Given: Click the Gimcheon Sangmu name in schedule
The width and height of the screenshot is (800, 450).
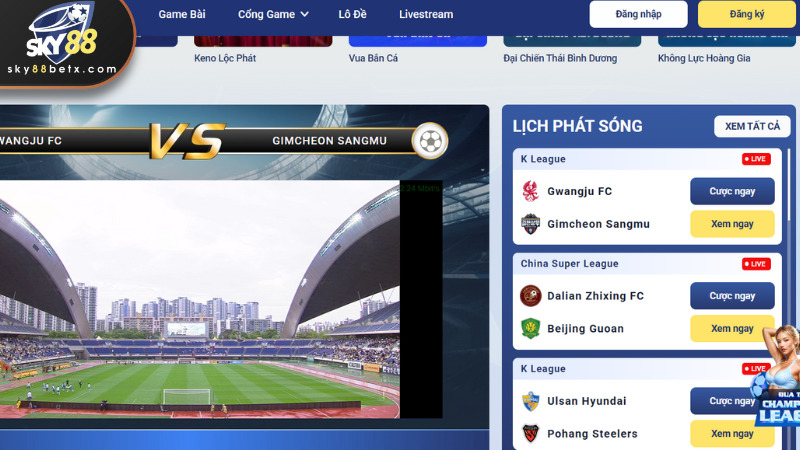Looking at the screenshot, I should (598, 224).
